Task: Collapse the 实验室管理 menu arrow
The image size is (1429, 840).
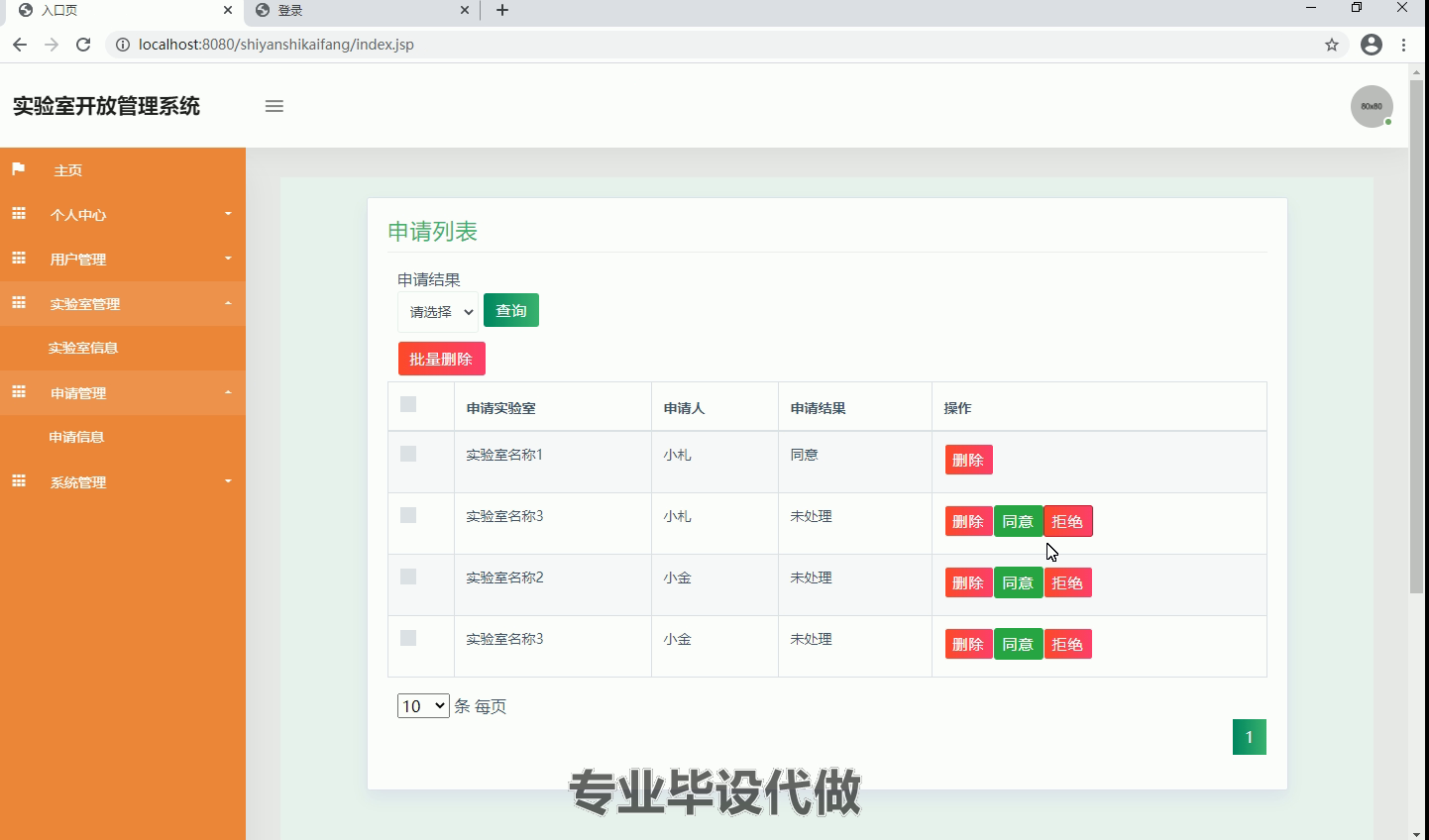Action: coord(228,303)
